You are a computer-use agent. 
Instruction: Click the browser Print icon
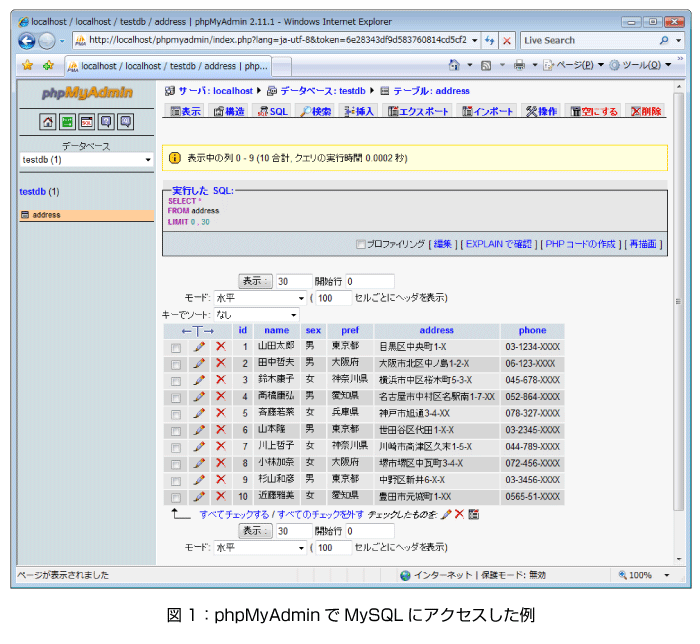519,65
